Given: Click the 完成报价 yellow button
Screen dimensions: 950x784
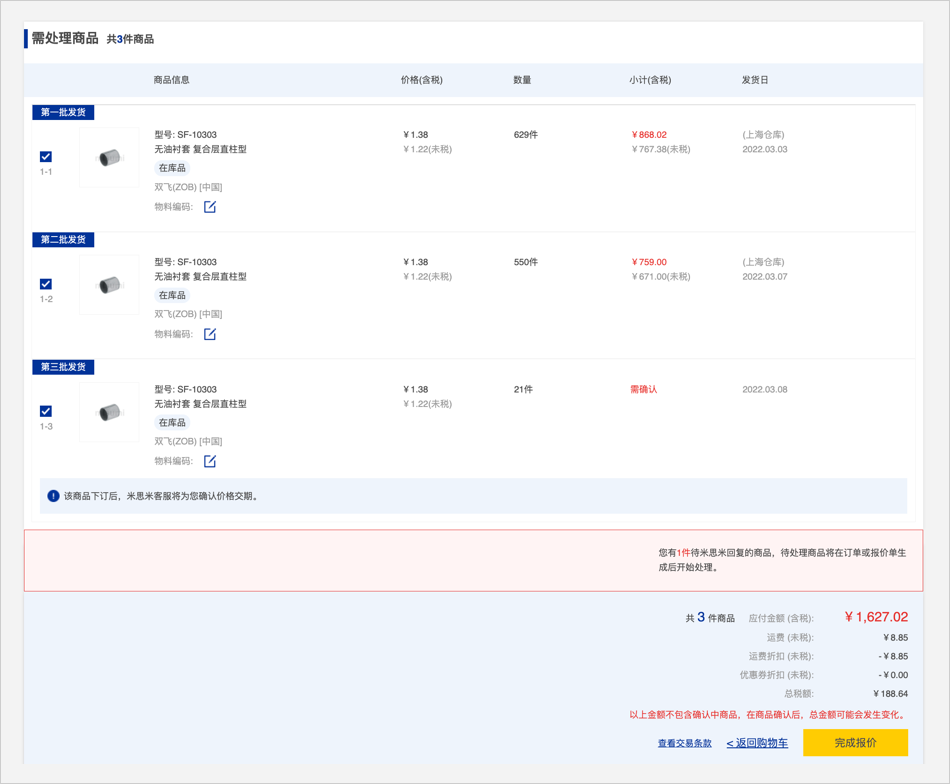Looking at the screenshot, I should 855,743.
